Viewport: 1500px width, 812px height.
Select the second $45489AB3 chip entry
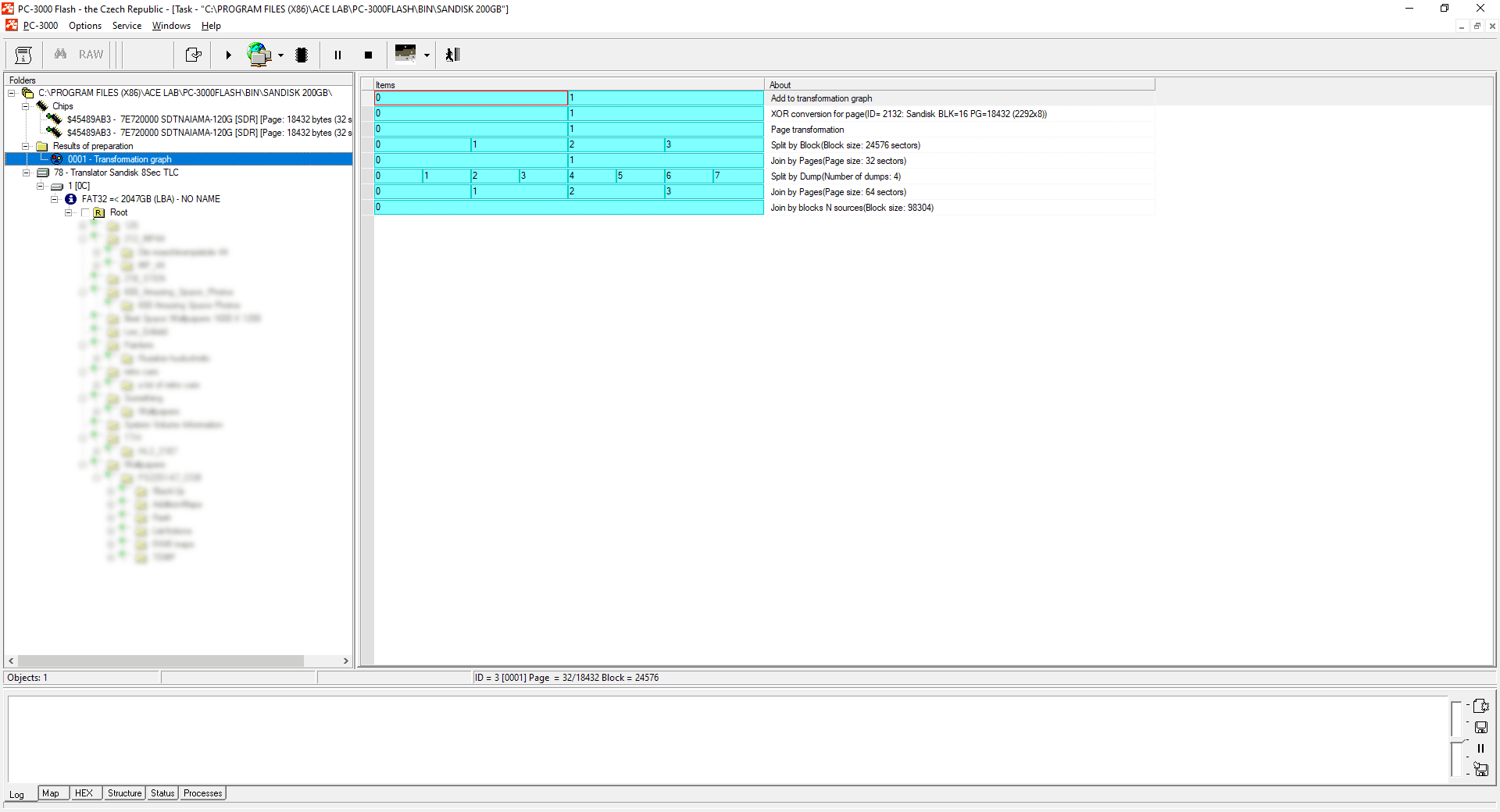[x=209, y=133]
